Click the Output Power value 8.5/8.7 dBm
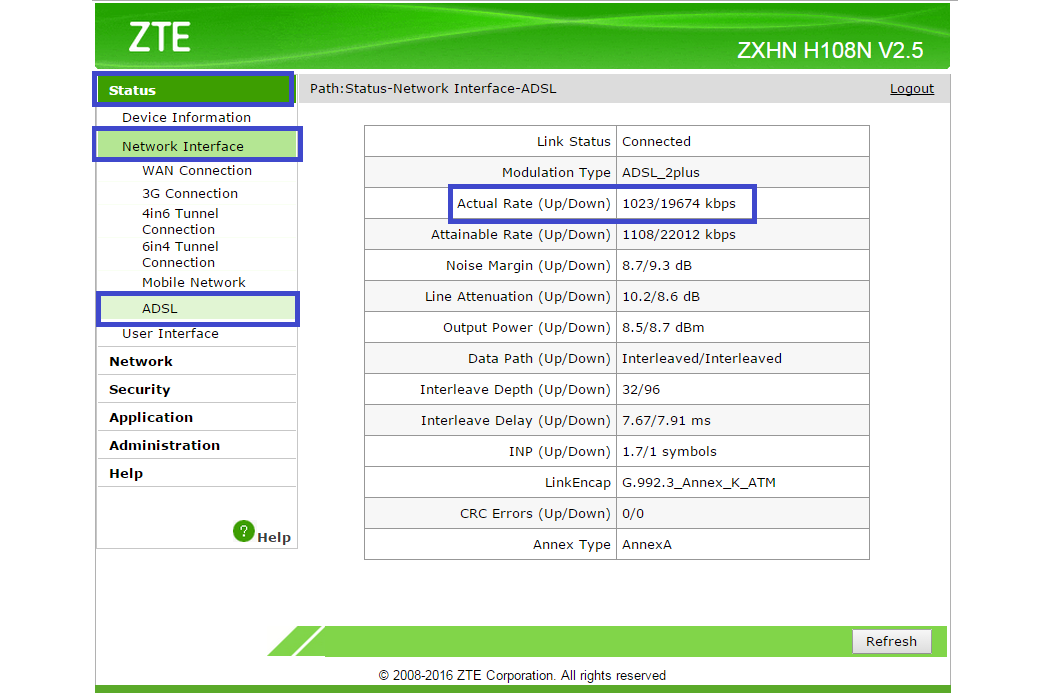The width and height of the screenshot is (1050, 695). pos(663,328)
